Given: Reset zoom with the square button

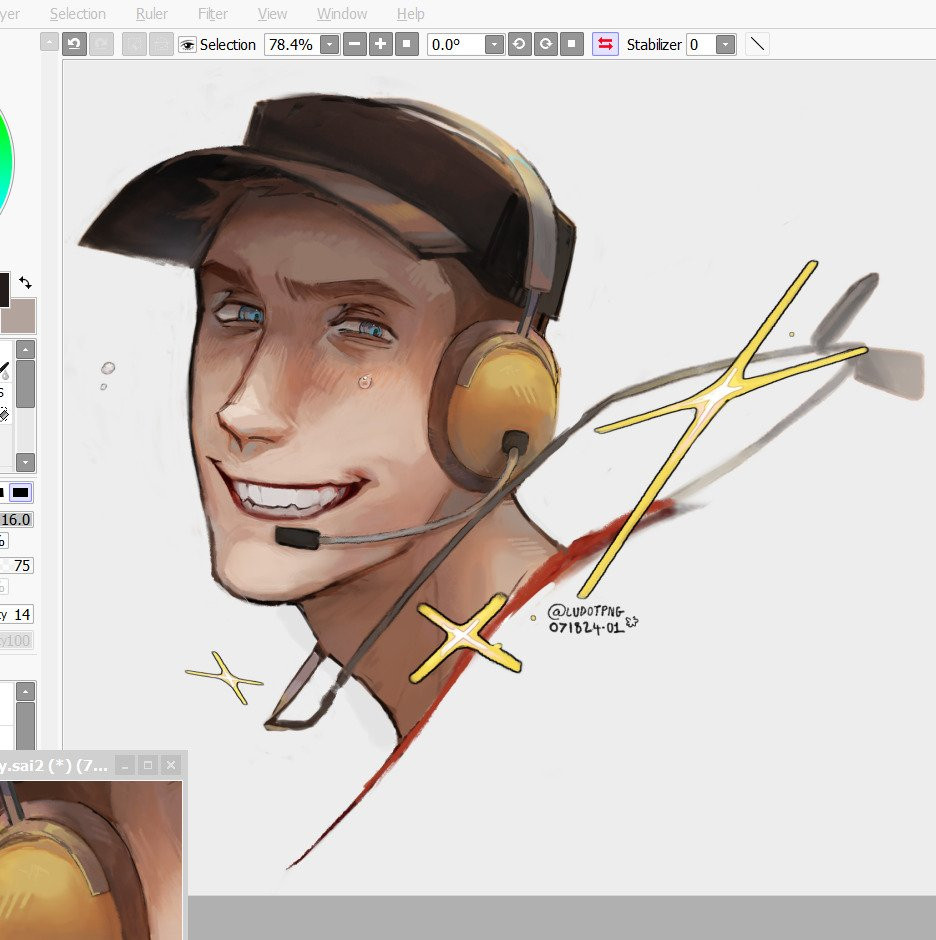Looking at the screenshot, I should [x=407, y=44].
